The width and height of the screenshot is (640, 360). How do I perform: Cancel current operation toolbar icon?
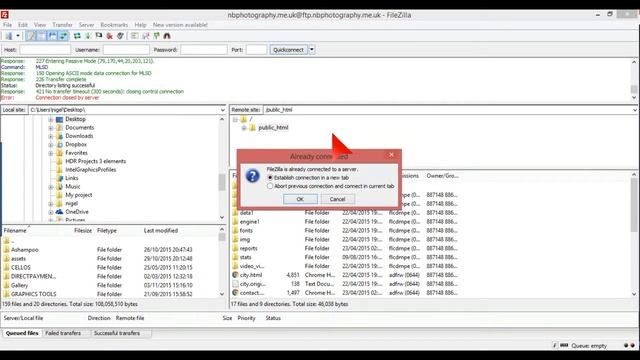click(x=99, y=36)
